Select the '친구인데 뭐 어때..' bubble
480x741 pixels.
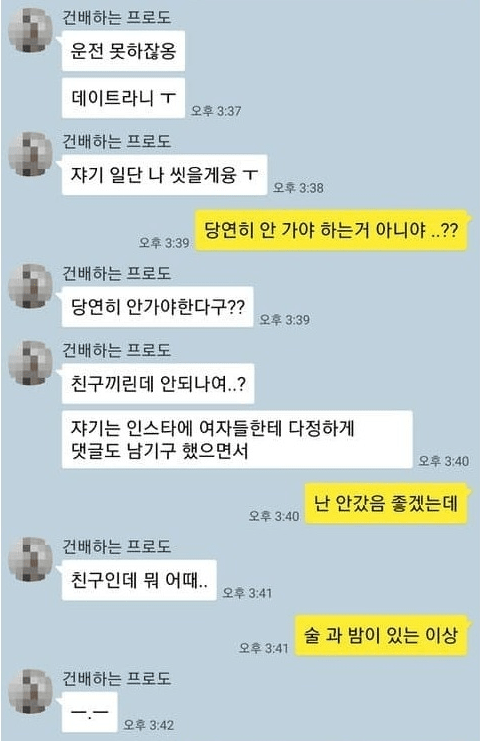(x=139, y=580)
